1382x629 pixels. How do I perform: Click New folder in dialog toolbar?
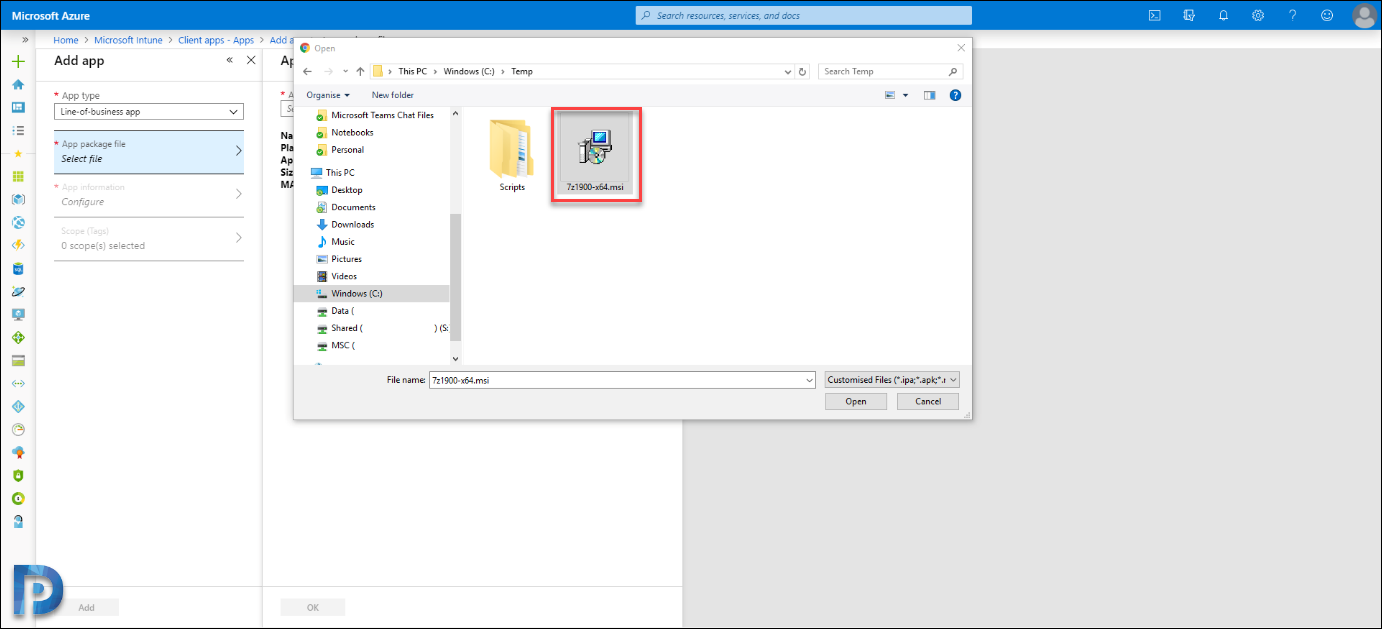pos(393,95)
